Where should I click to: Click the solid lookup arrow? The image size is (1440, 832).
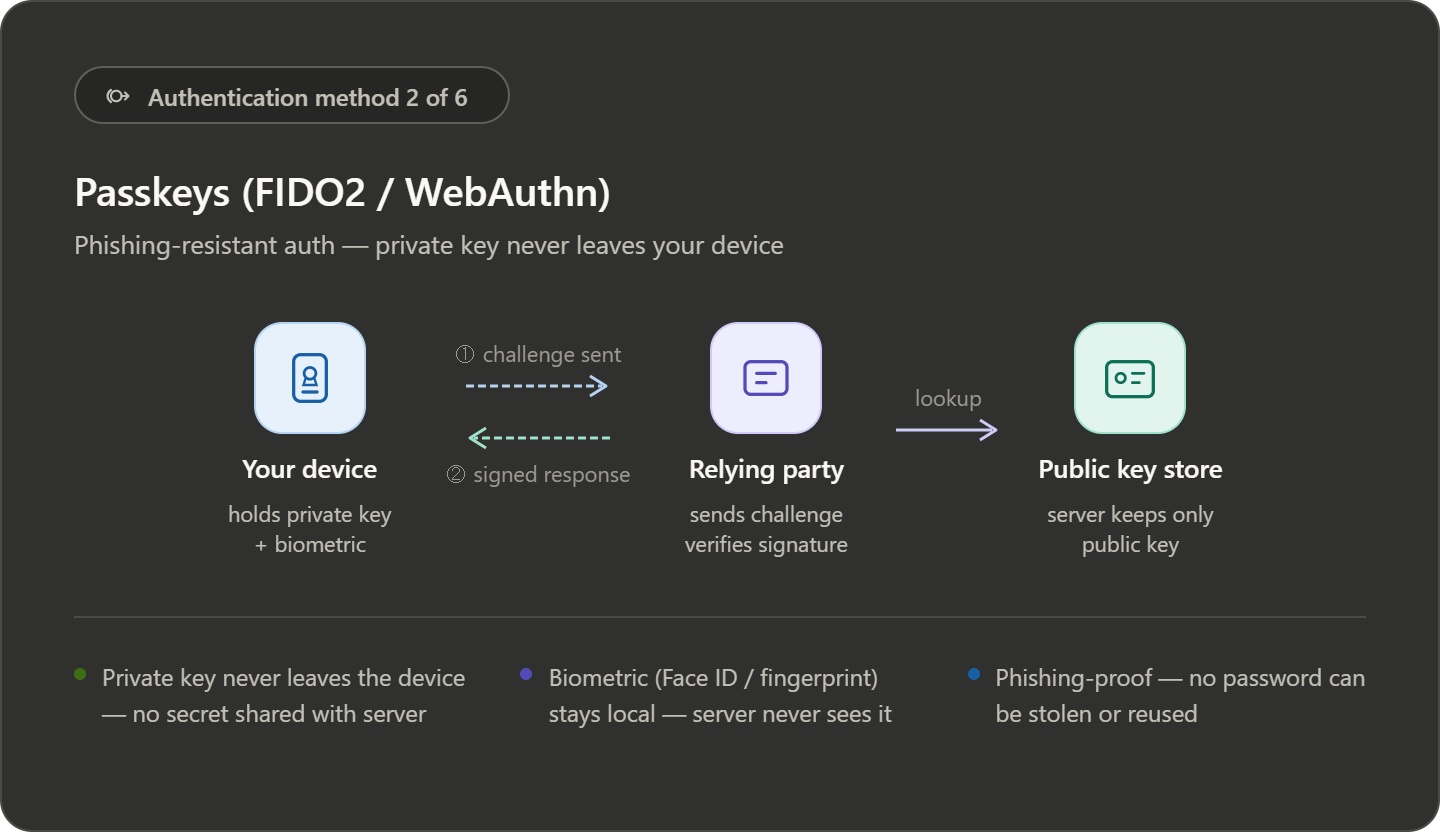(x=946, y=430)
